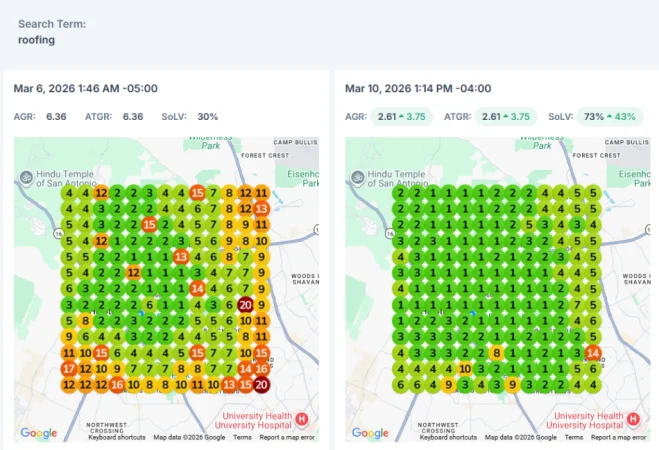The image size is (659, 450).
Task: Select University Hospital H marker on left map
Action: [301, 419]
